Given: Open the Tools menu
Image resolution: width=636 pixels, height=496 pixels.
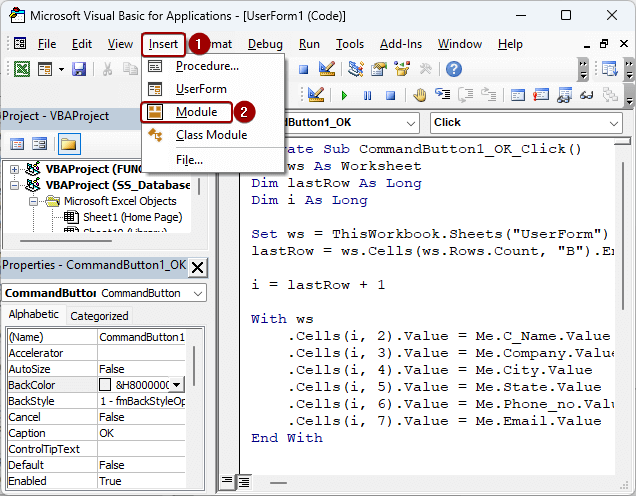Looking at the screenshot, I should pos(350,44).
